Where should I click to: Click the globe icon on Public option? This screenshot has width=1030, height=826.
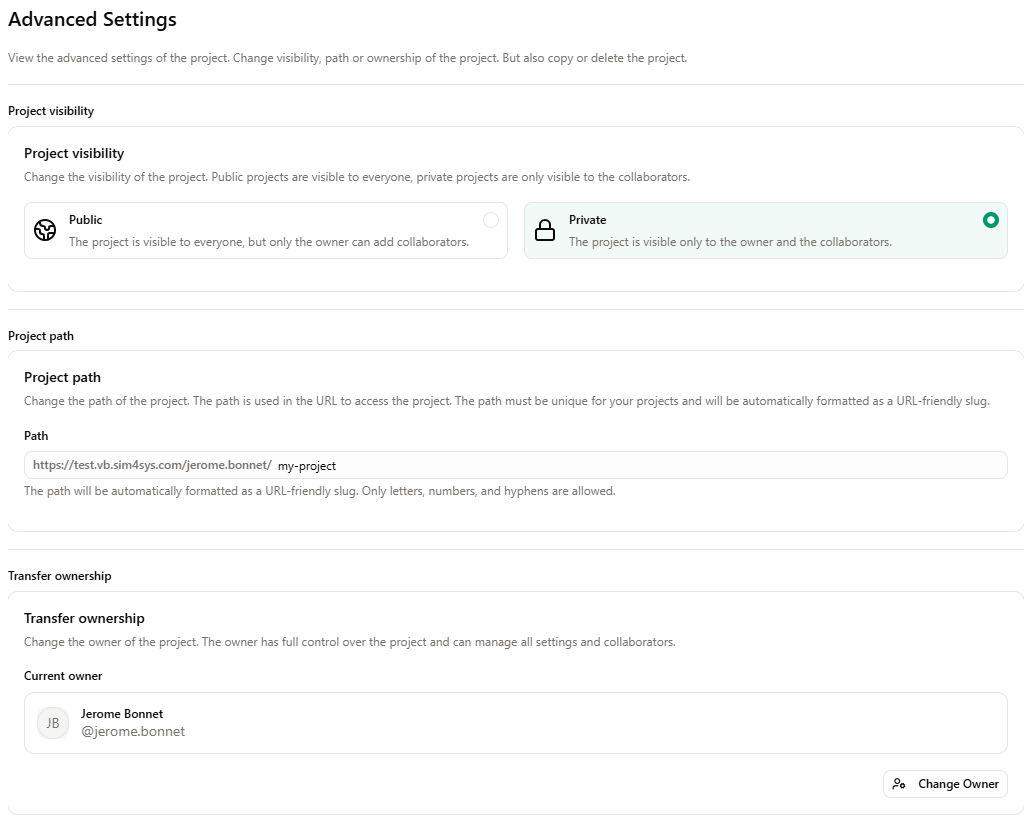coord(45,229)
